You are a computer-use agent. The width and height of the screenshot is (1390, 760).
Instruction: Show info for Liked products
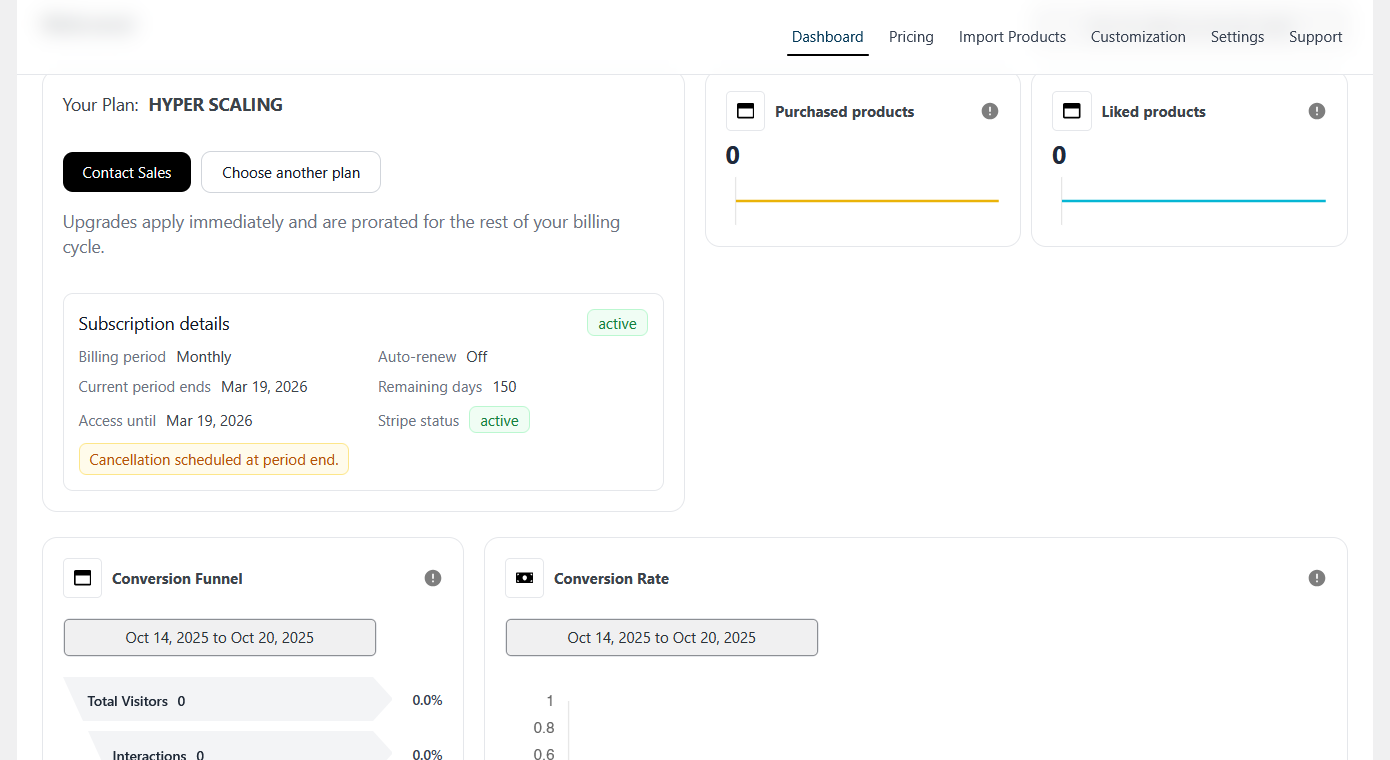pos(1317,111)
